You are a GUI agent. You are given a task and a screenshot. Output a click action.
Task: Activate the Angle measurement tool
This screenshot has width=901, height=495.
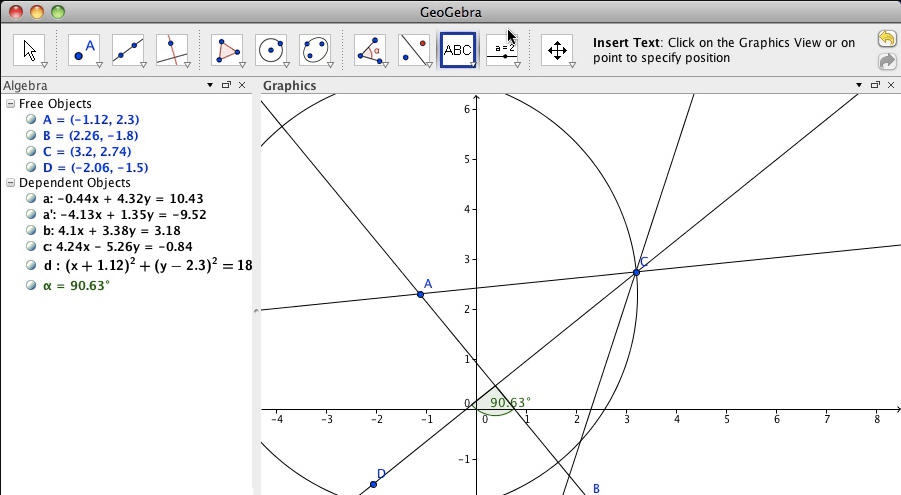pos(370,49)
